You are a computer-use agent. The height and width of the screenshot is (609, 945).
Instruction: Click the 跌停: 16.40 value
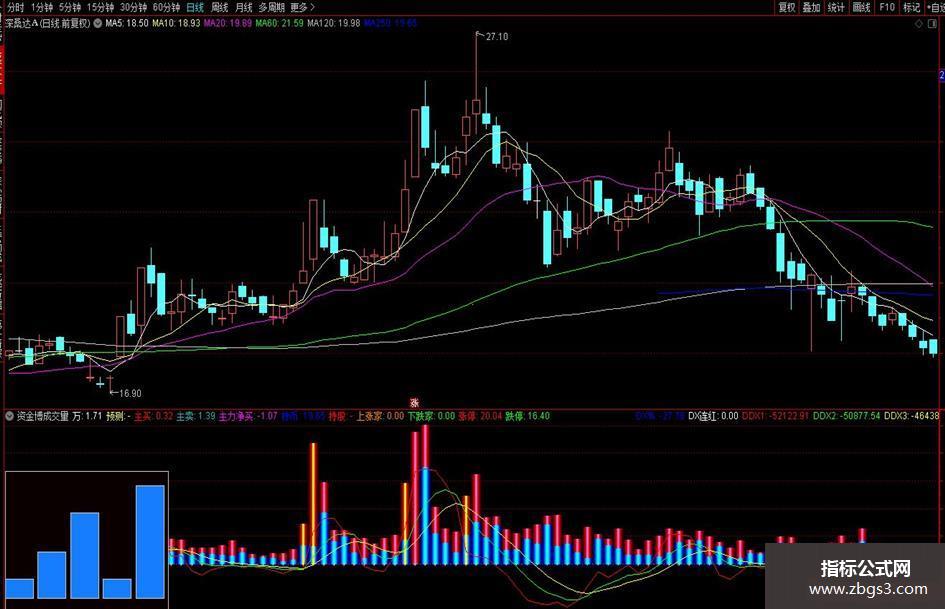point(527,416)
